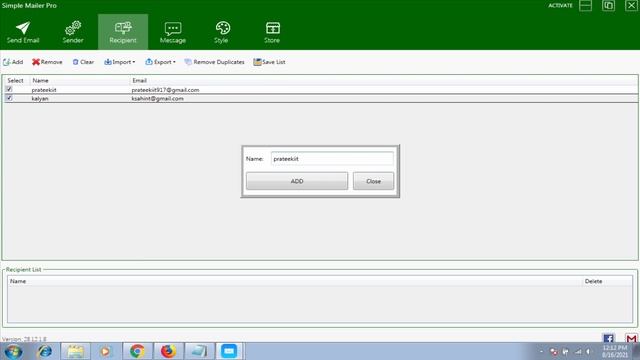Open the Send Email section
The height and width of the screenshot is (360, 640).
click(x=23, y=32)
